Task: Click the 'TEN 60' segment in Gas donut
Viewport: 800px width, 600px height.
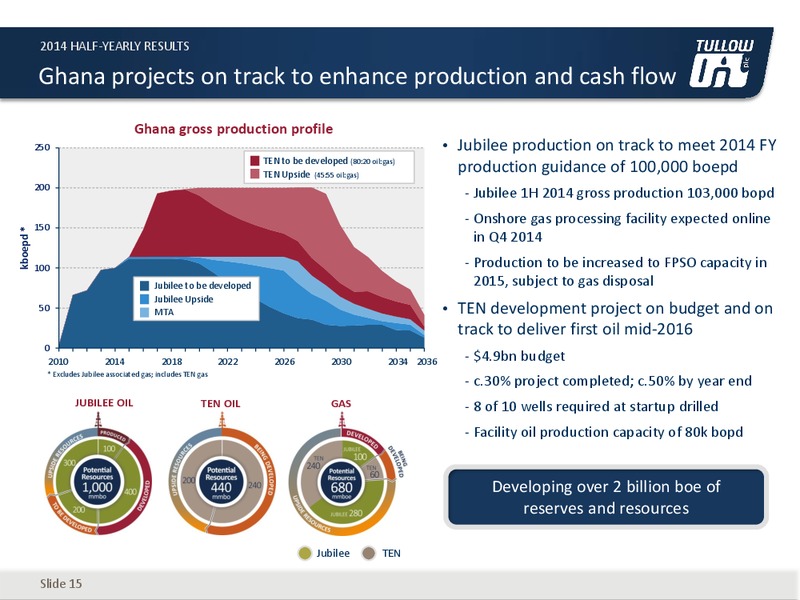Action: point(374,472)
